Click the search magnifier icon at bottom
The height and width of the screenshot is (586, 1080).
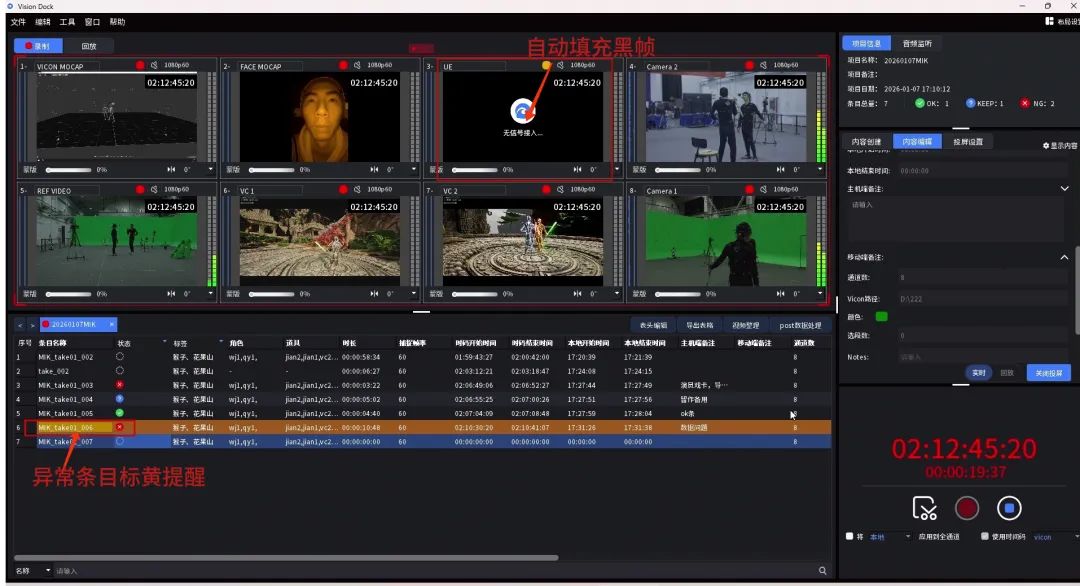[x=822, y=571]
